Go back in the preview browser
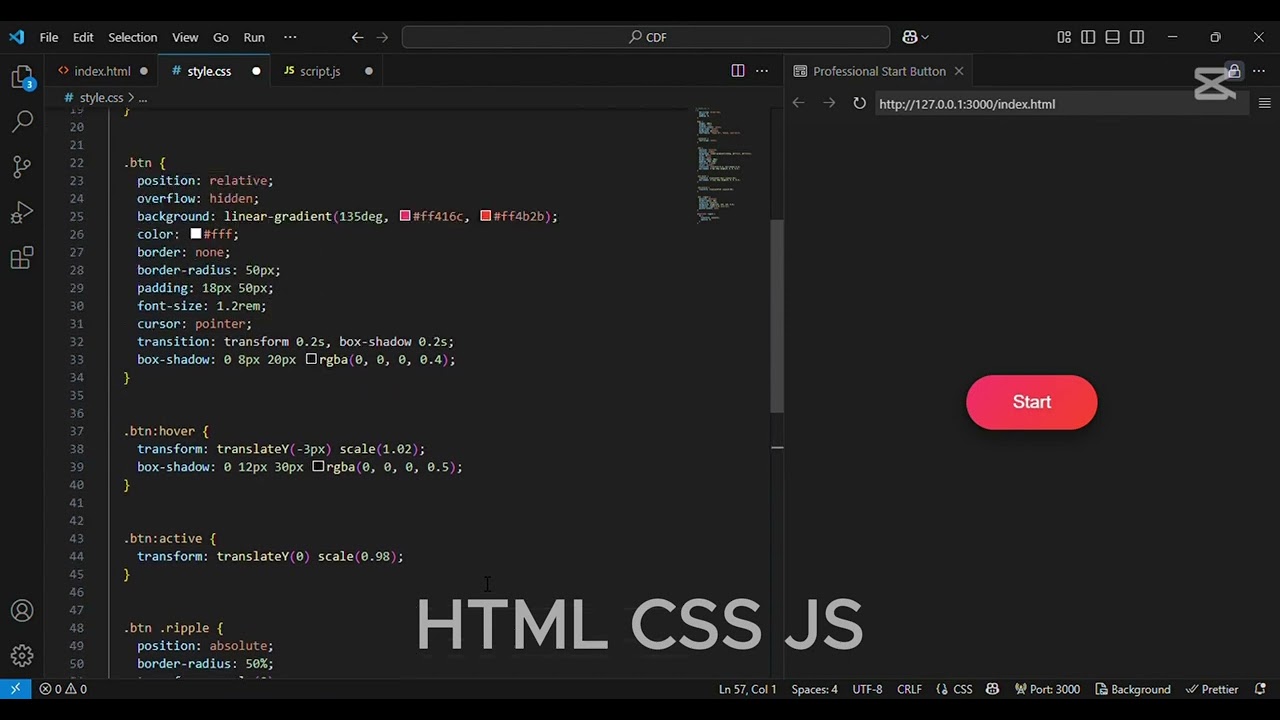 [x=798, y=103]
